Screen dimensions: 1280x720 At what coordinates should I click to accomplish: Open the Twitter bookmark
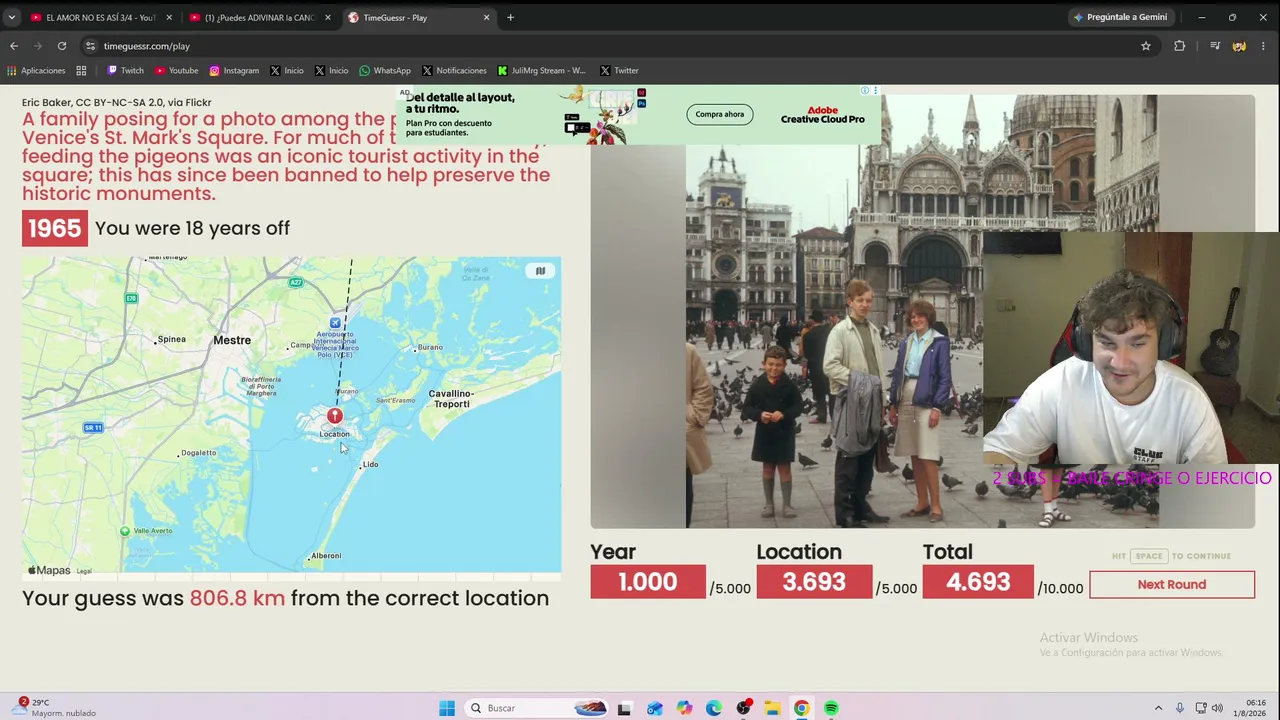(x=619, y=71)
